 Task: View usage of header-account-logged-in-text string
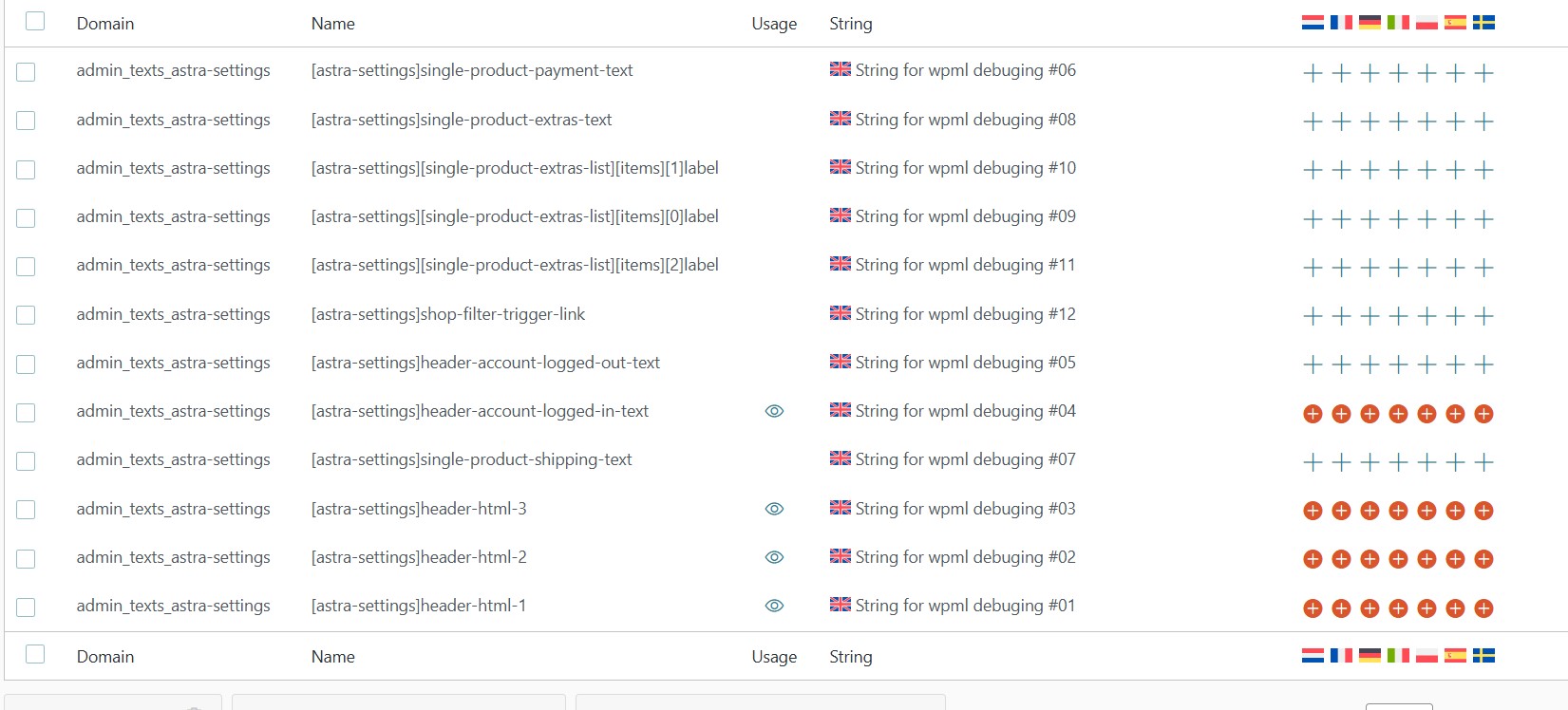(x=774, y=411)
